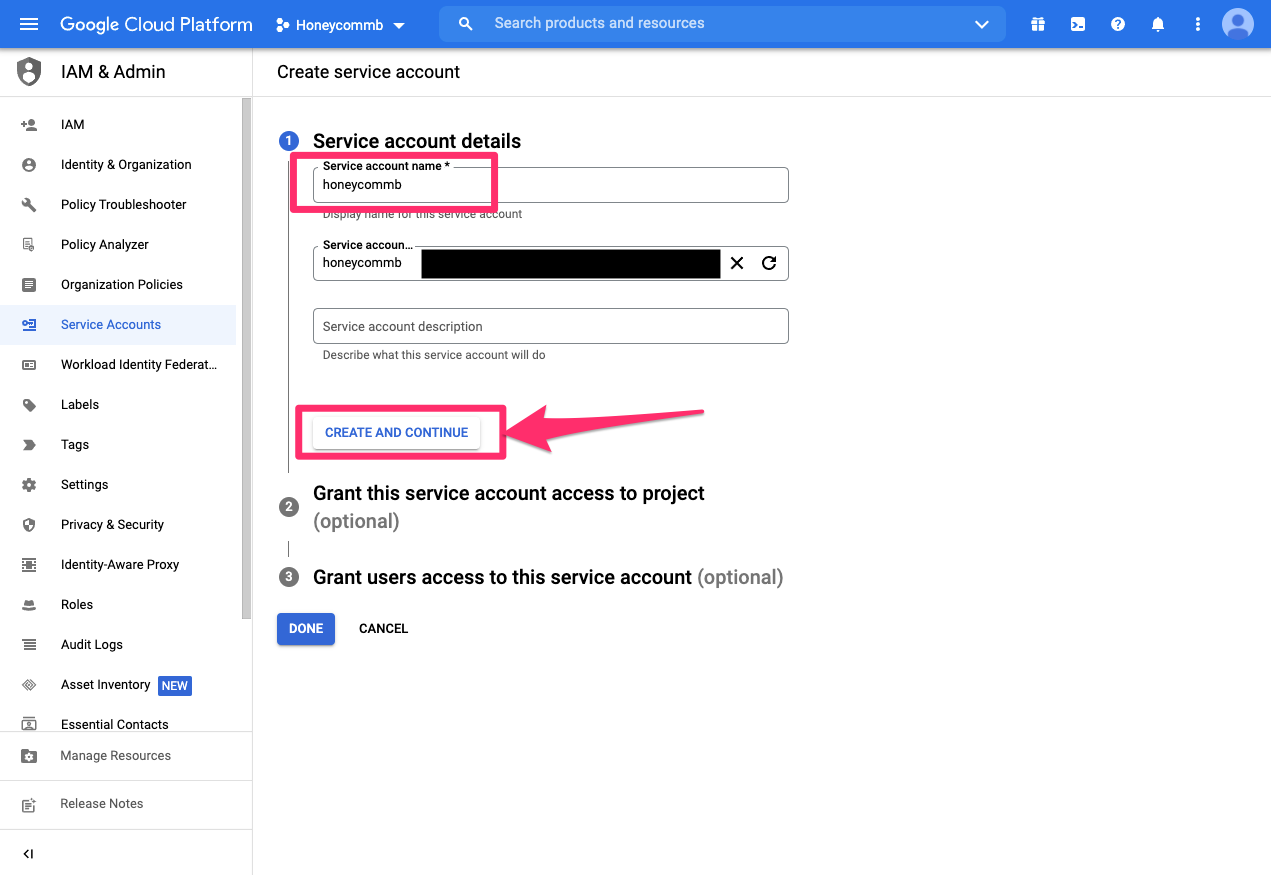
Task: View notifications bell icon
Action: point(1158,24)
